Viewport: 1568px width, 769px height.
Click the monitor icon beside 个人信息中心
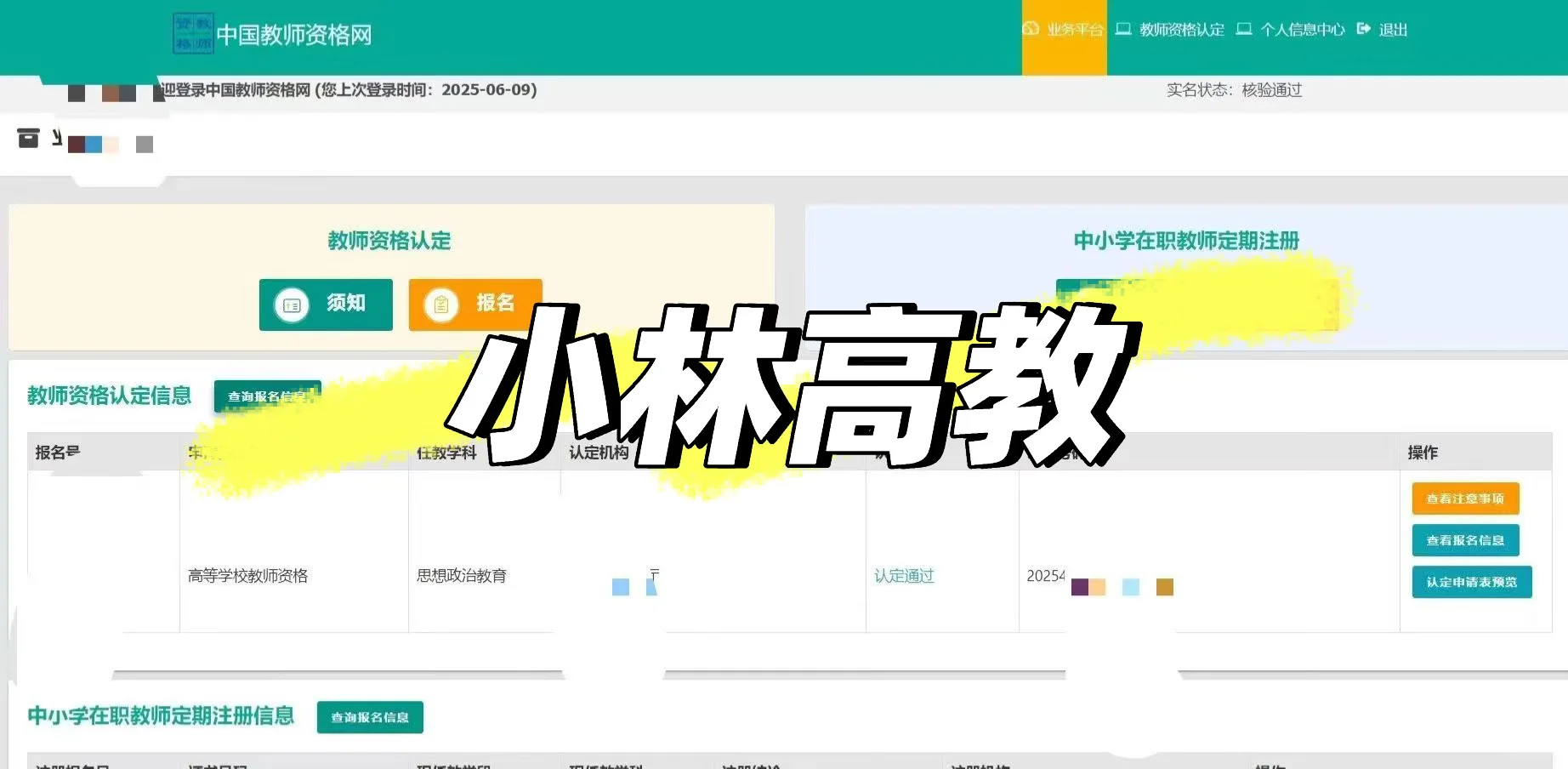1244,29
